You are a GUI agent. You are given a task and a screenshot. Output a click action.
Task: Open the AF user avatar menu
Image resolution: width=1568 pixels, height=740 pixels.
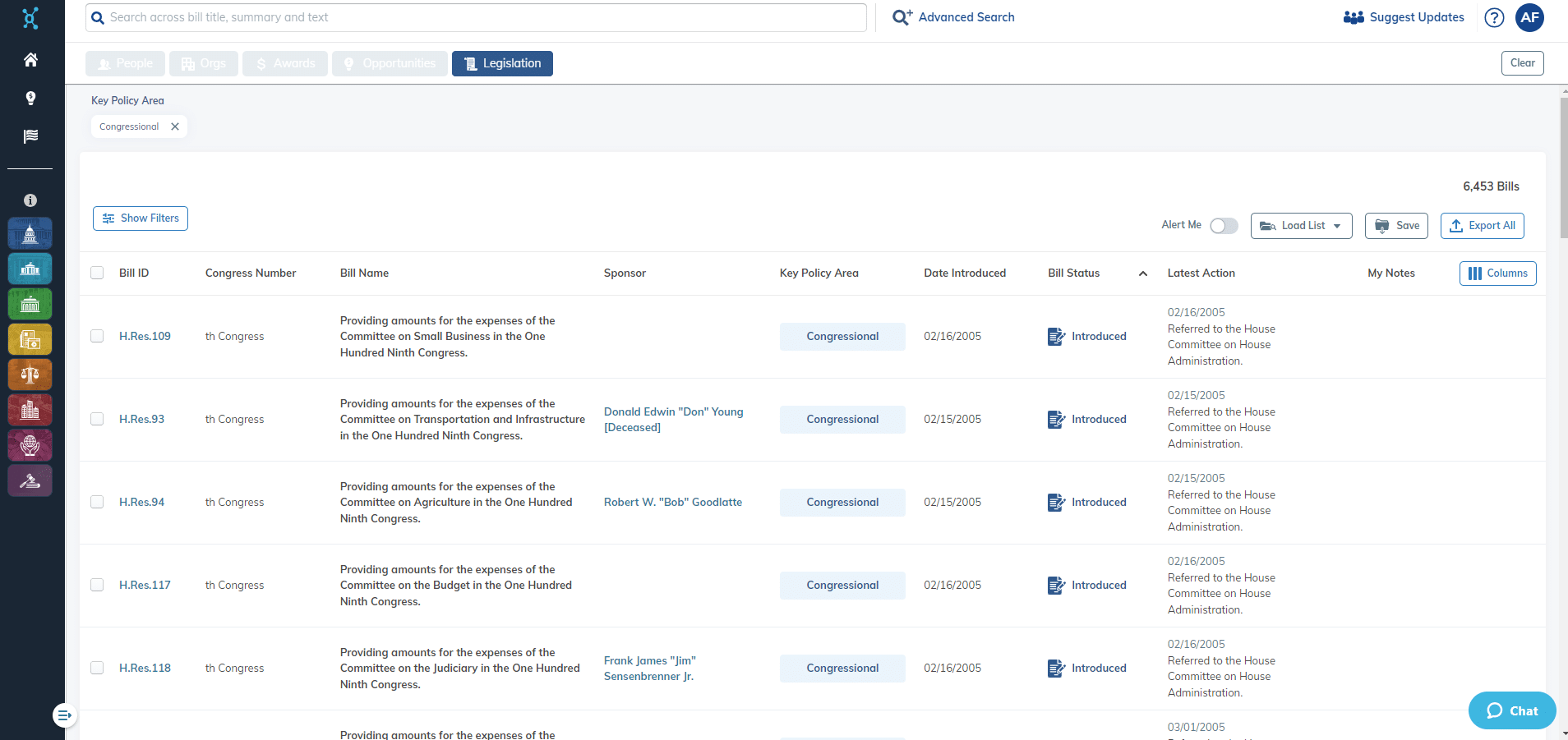[x=1529, y=17]
